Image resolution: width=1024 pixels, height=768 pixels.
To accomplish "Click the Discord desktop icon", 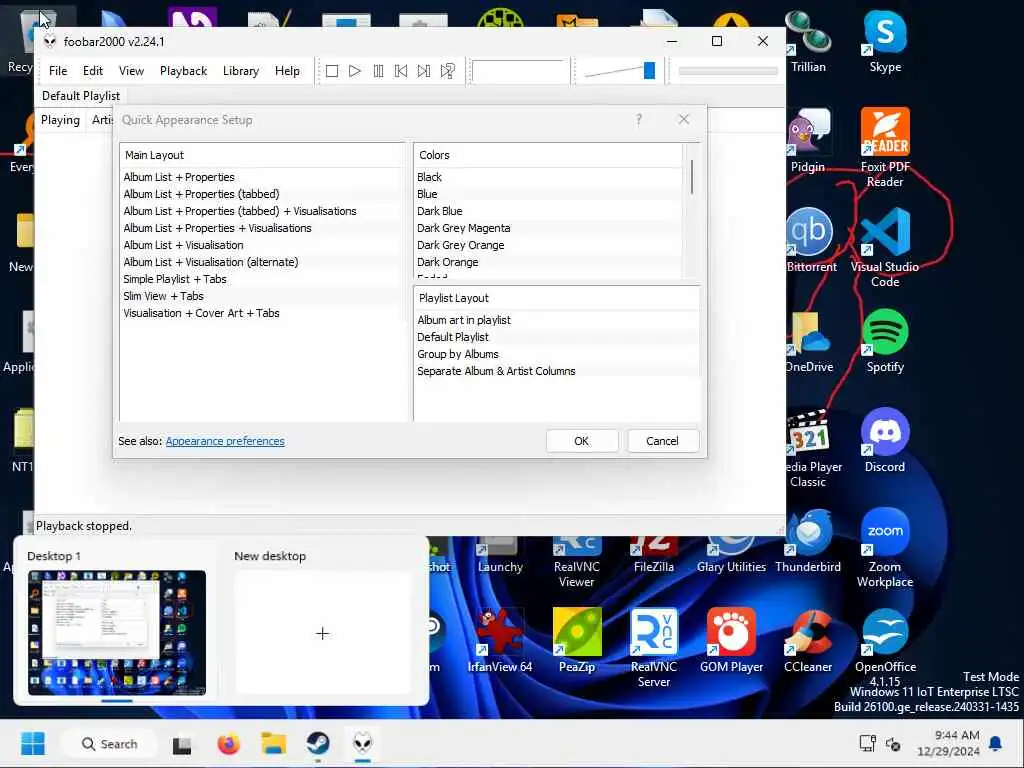I will pos(885,441).
